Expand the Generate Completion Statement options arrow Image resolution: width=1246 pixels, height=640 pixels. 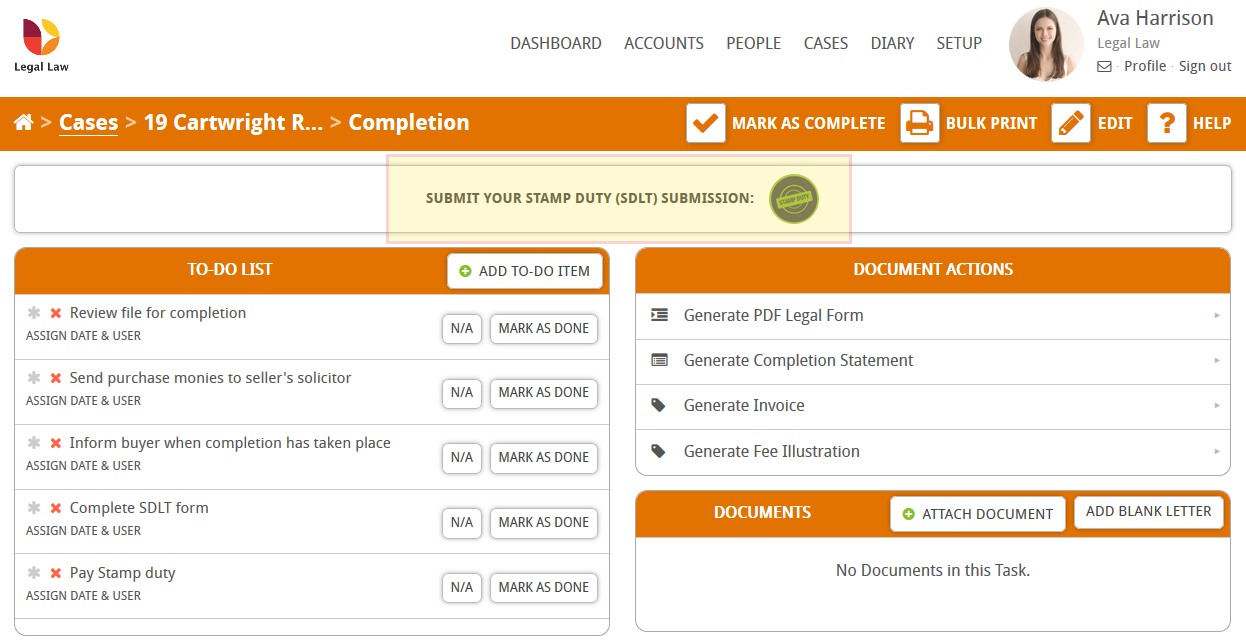(x=1217, y=360)
